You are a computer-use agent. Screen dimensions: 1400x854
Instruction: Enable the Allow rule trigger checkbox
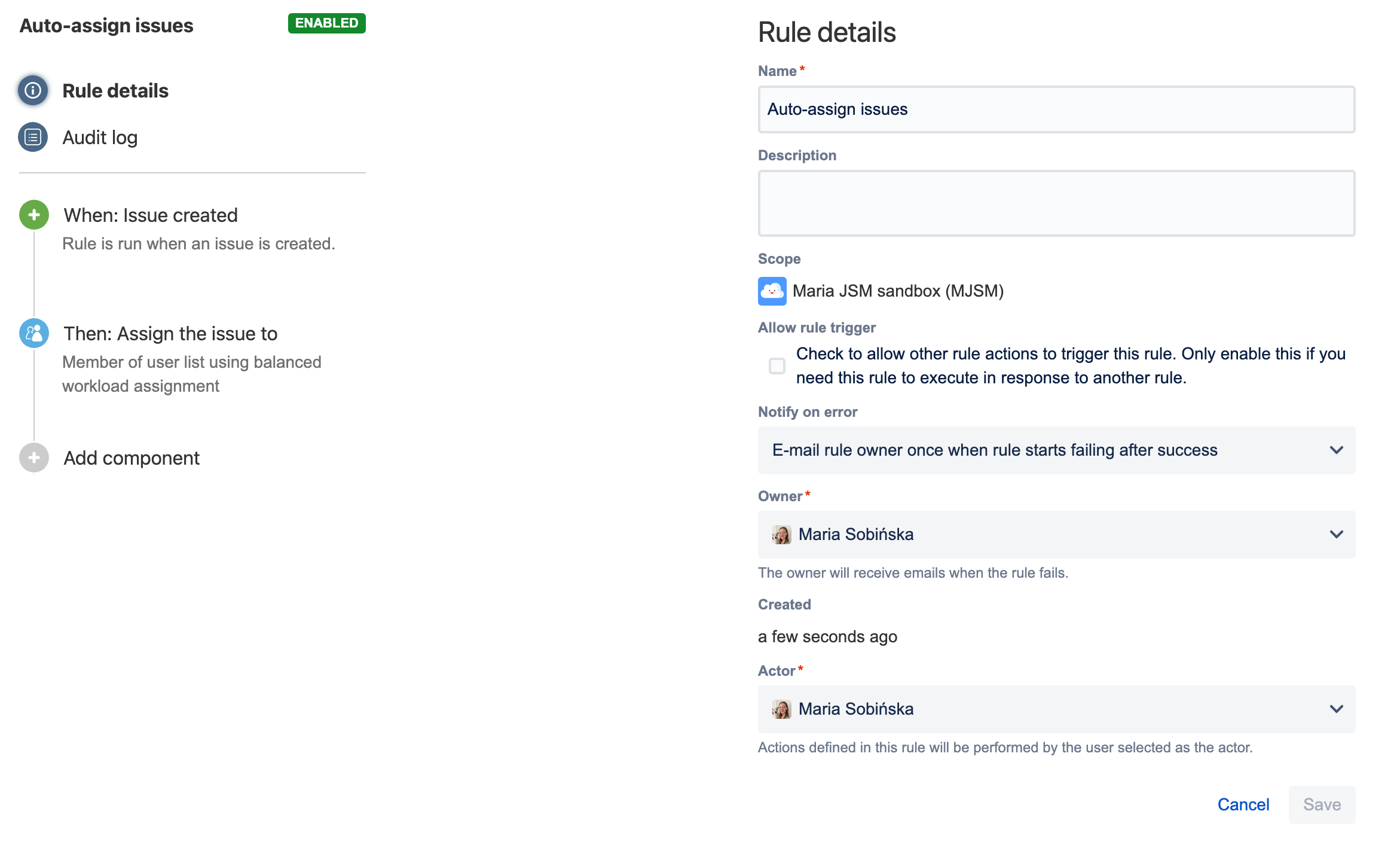click(x=777, y=365)
